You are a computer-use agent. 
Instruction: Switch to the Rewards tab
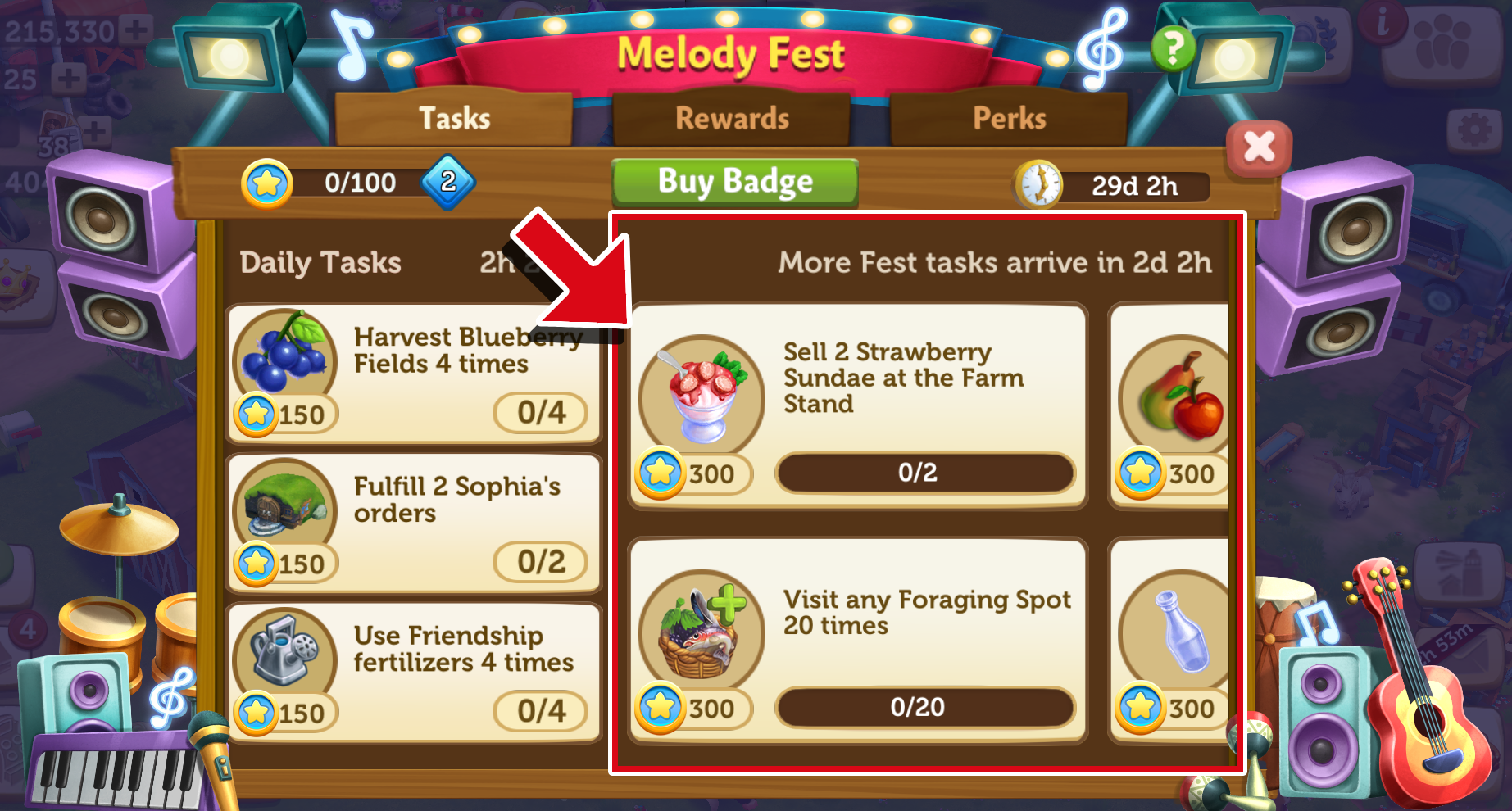(732, 119)
